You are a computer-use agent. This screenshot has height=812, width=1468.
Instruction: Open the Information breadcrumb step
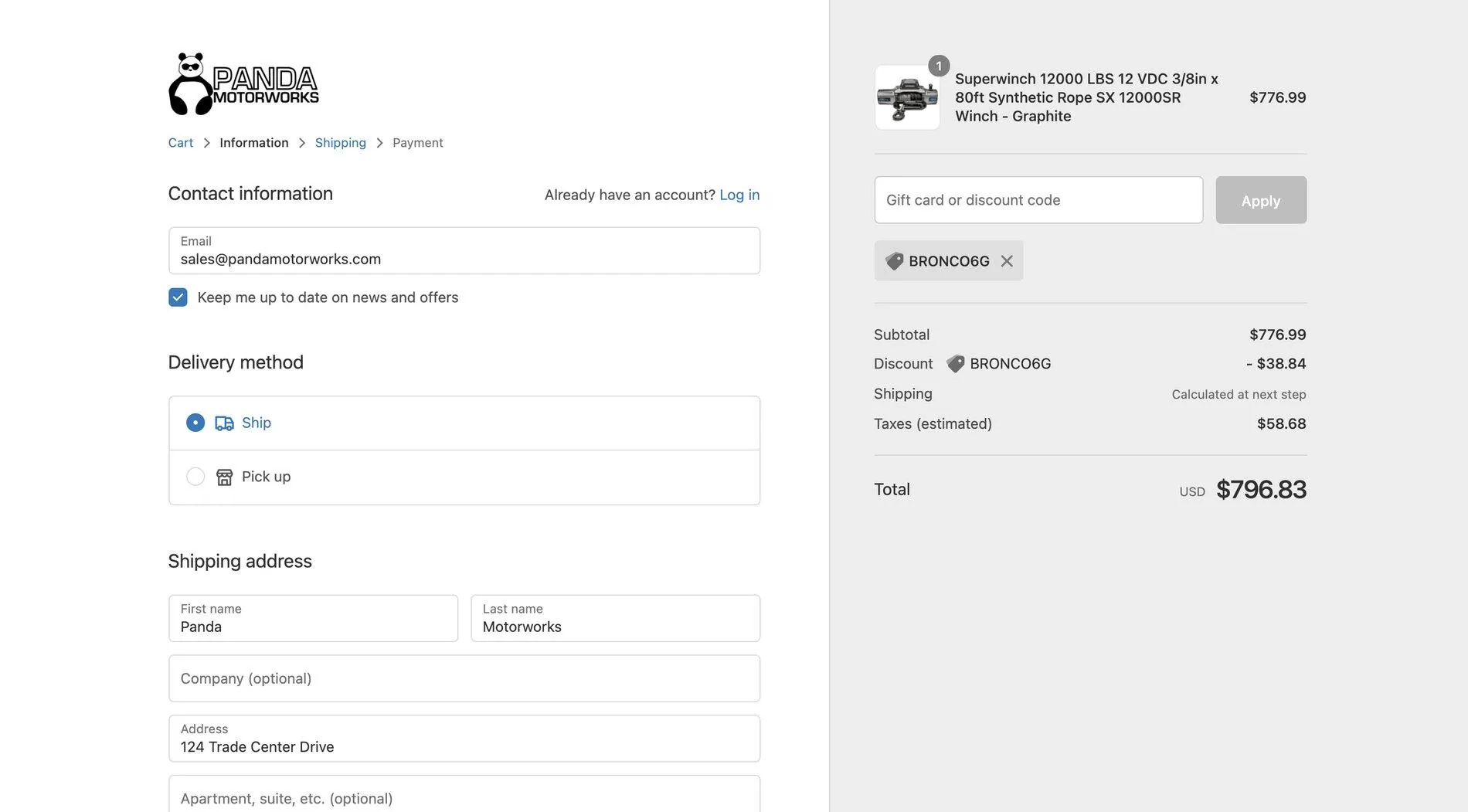[x=254, y=143]
